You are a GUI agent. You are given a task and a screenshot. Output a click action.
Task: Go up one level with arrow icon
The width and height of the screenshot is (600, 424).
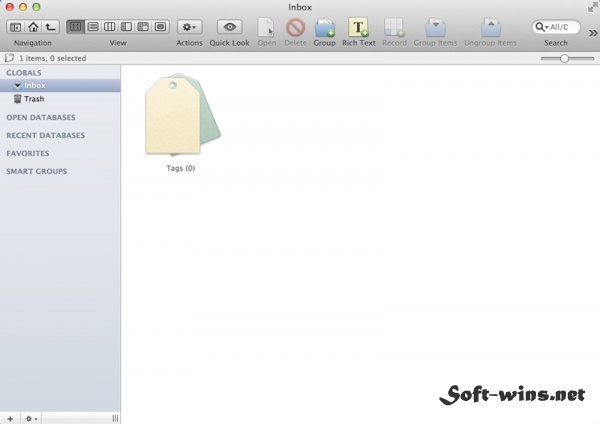click(x=51, y=27)
